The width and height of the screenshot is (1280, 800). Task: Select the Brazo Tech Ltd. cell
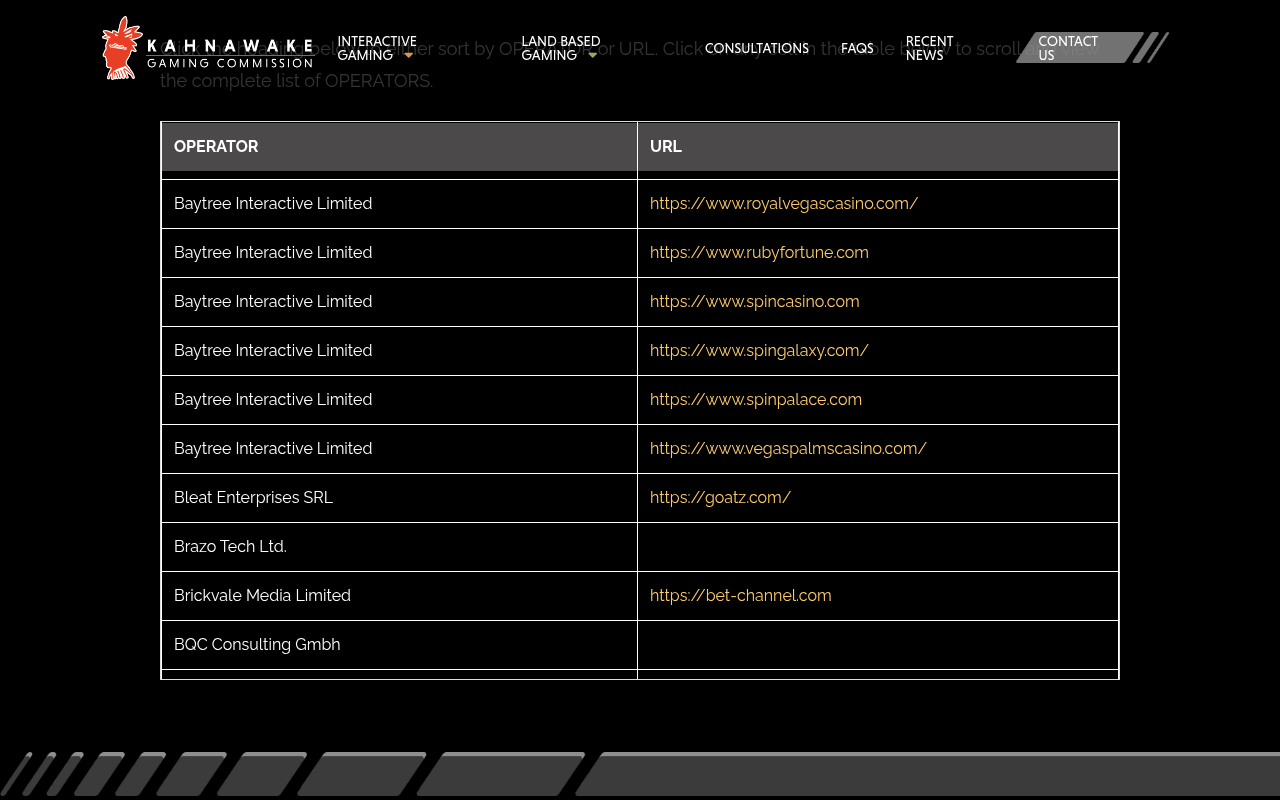point(399,546)
